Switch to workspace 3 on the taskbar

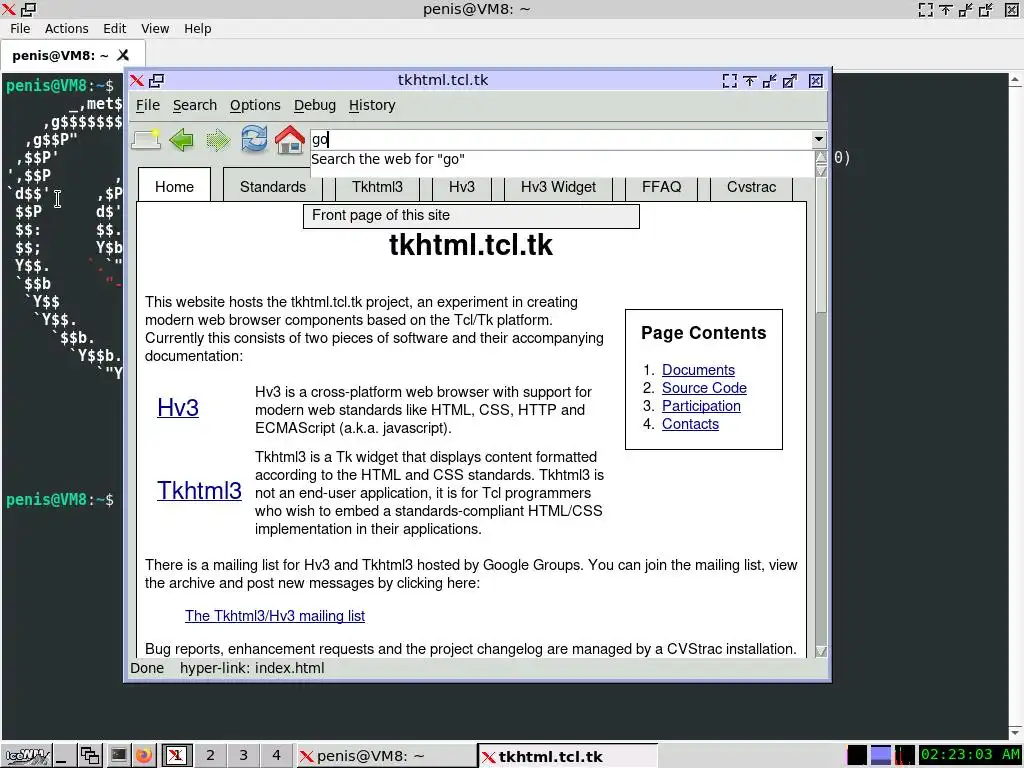[244, 756]
